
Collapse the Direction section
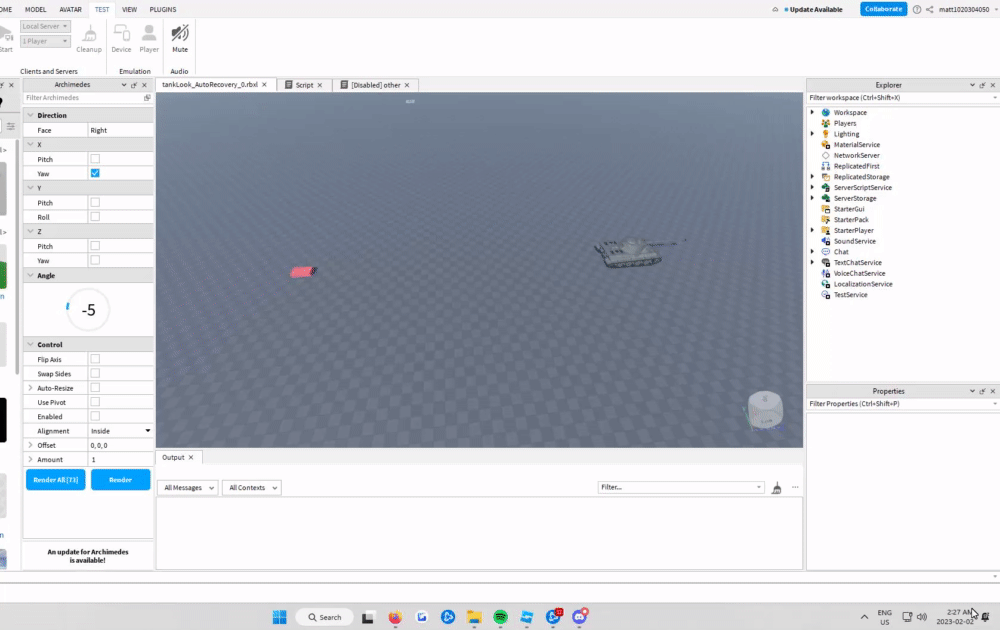pos(30,115)
